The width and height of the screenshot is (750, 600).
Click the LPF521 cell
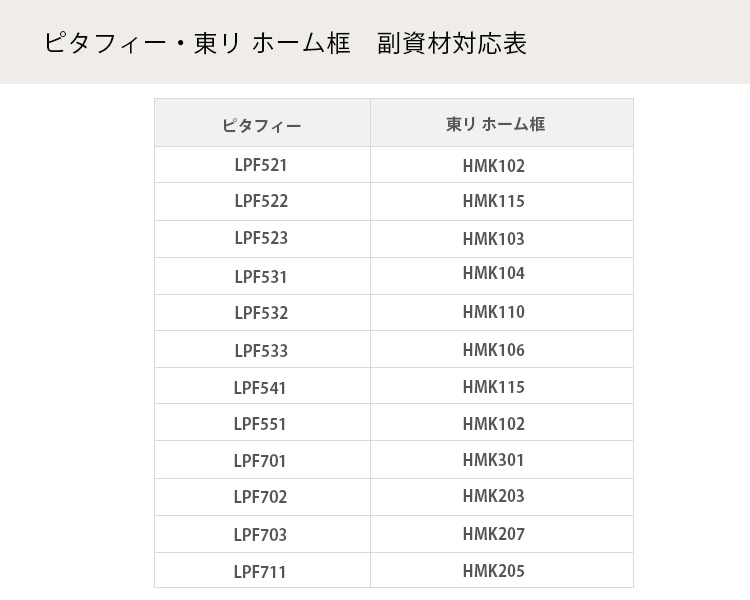point(261,165)
